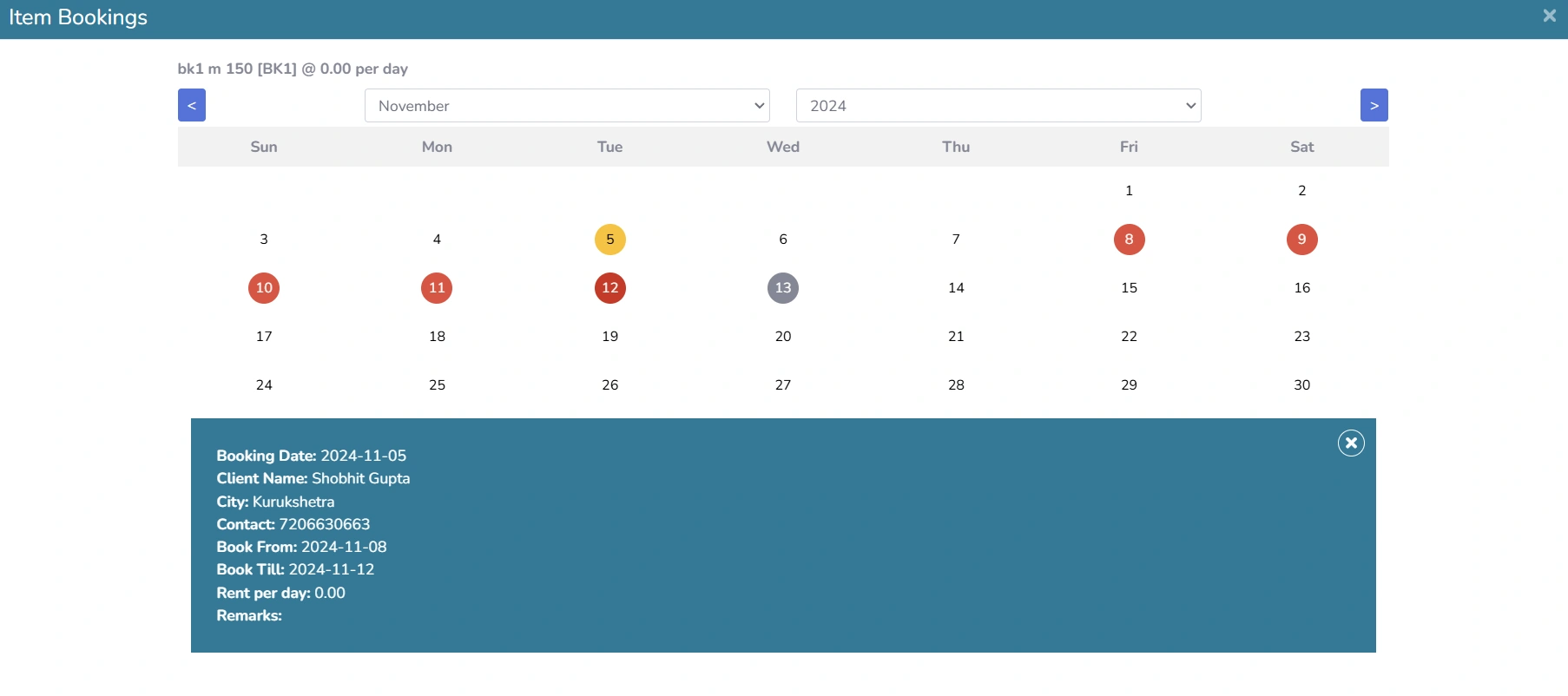
Task: Choose date 28 in calendar
Action: pos(956,385)
